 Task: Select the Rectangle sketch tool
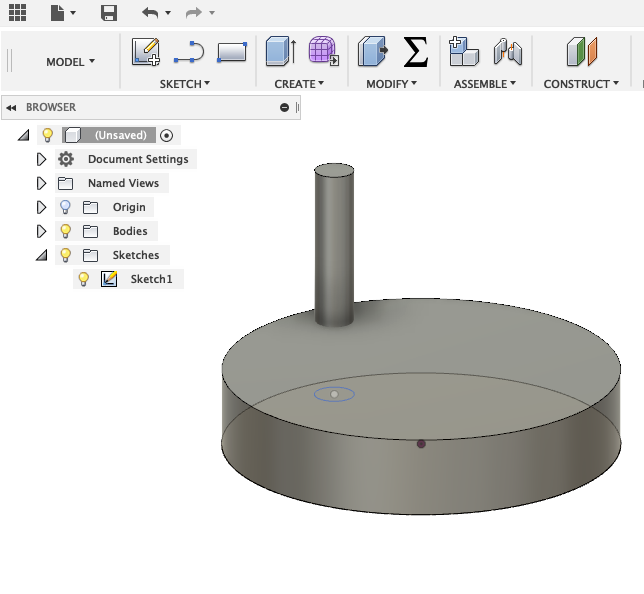click(x=232, y=52)
